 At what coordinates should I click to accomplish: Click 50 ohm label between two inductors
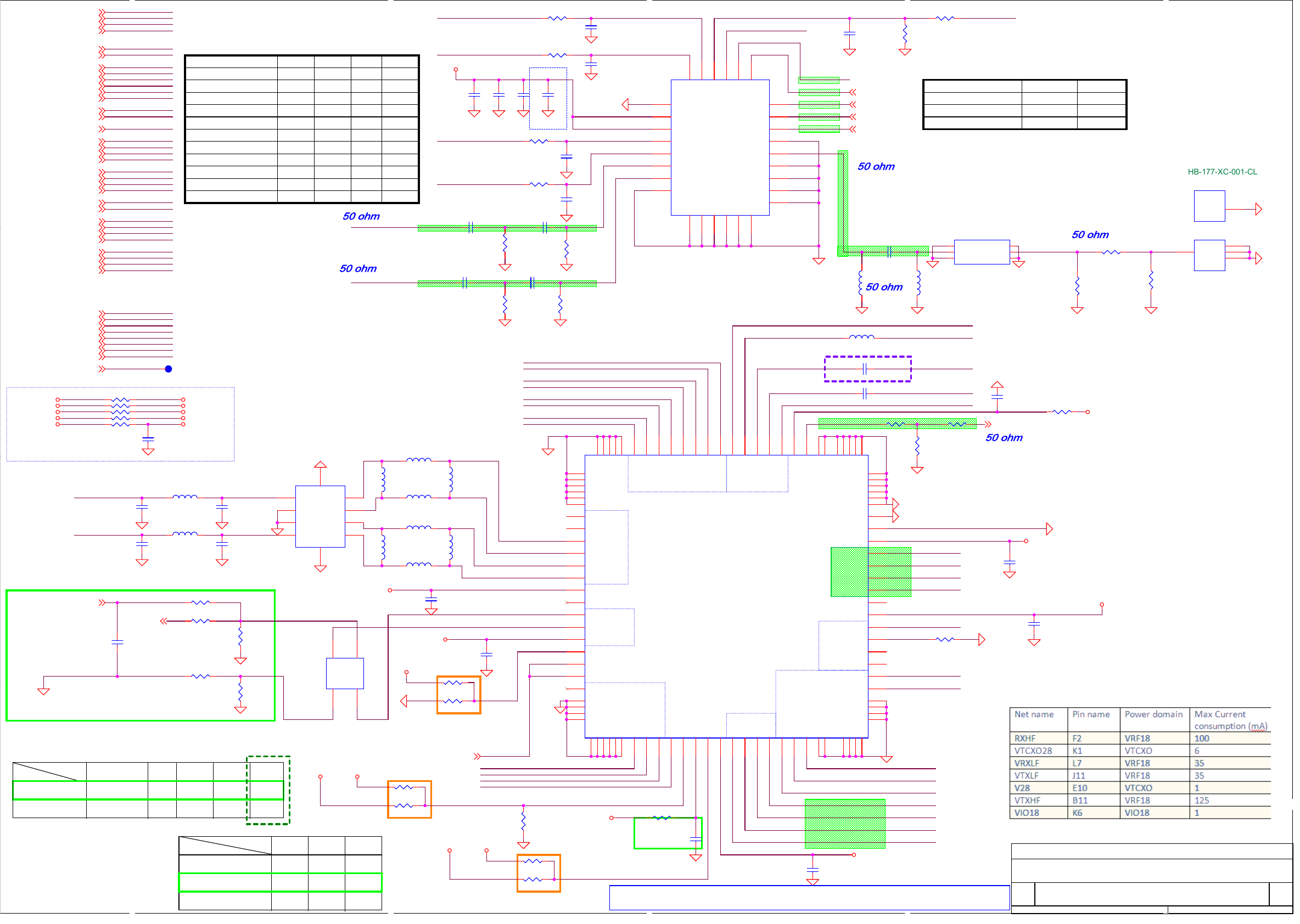click(x=884, y=288)
